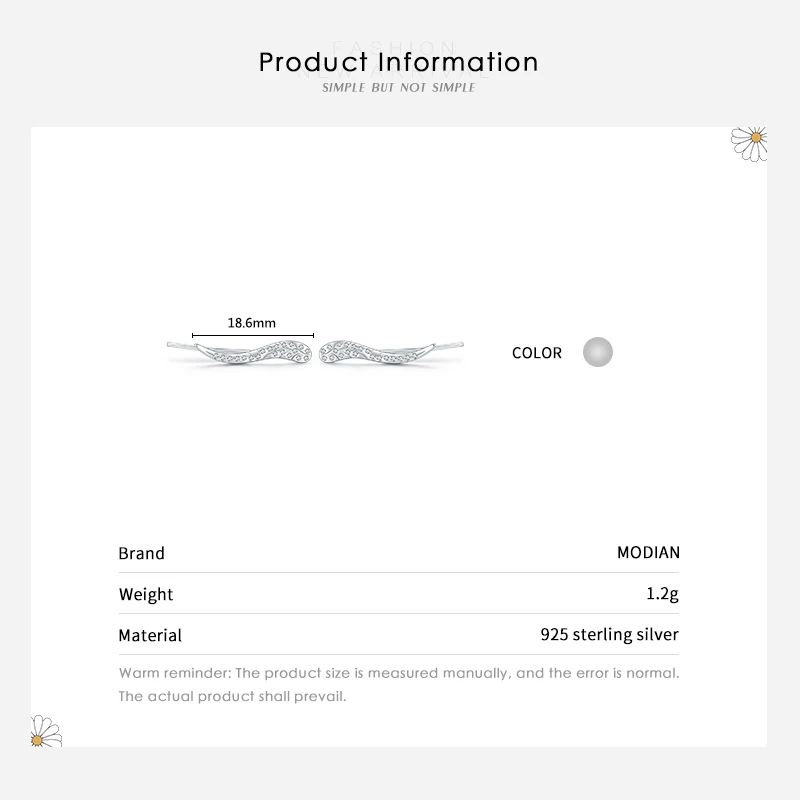Click the faint FASHION watermark text
Screen dimensions: 800x800
(393, 46)
